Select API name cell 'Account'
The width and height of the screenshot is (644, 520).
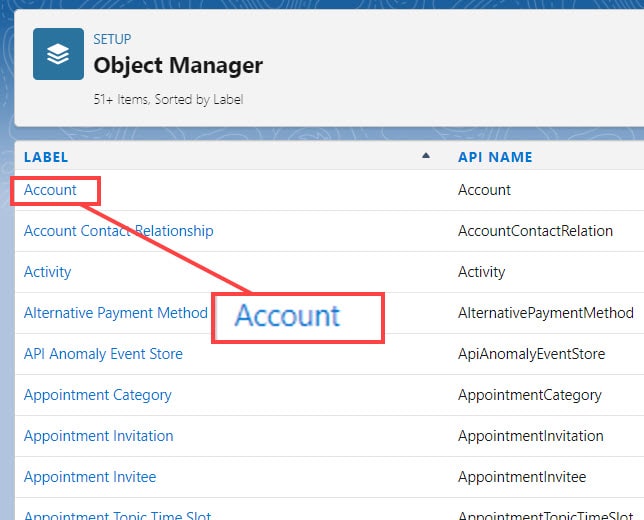pyautogui.click(x=484, y=190)
